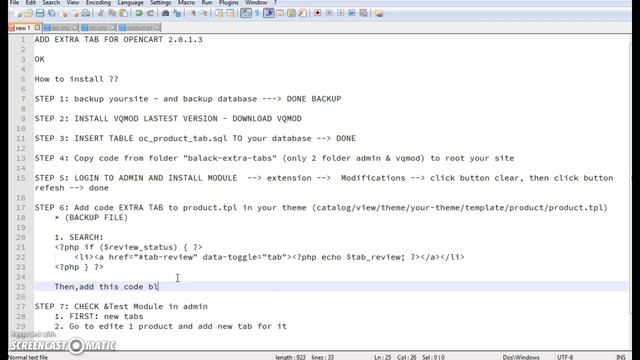The width and height of the screenshot is (640, 360).
Task: Click the Open file folder icon
Action: coord(28,13)
